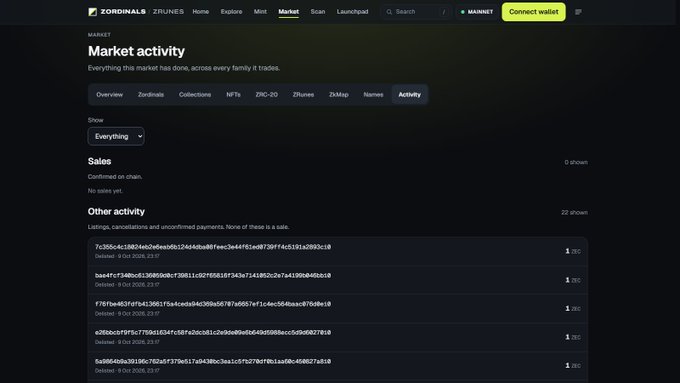This screenshot has height=383, width=680.
Task: Click the 1 ZEC price in 7c355c4c row
Action: coord(573,251)
